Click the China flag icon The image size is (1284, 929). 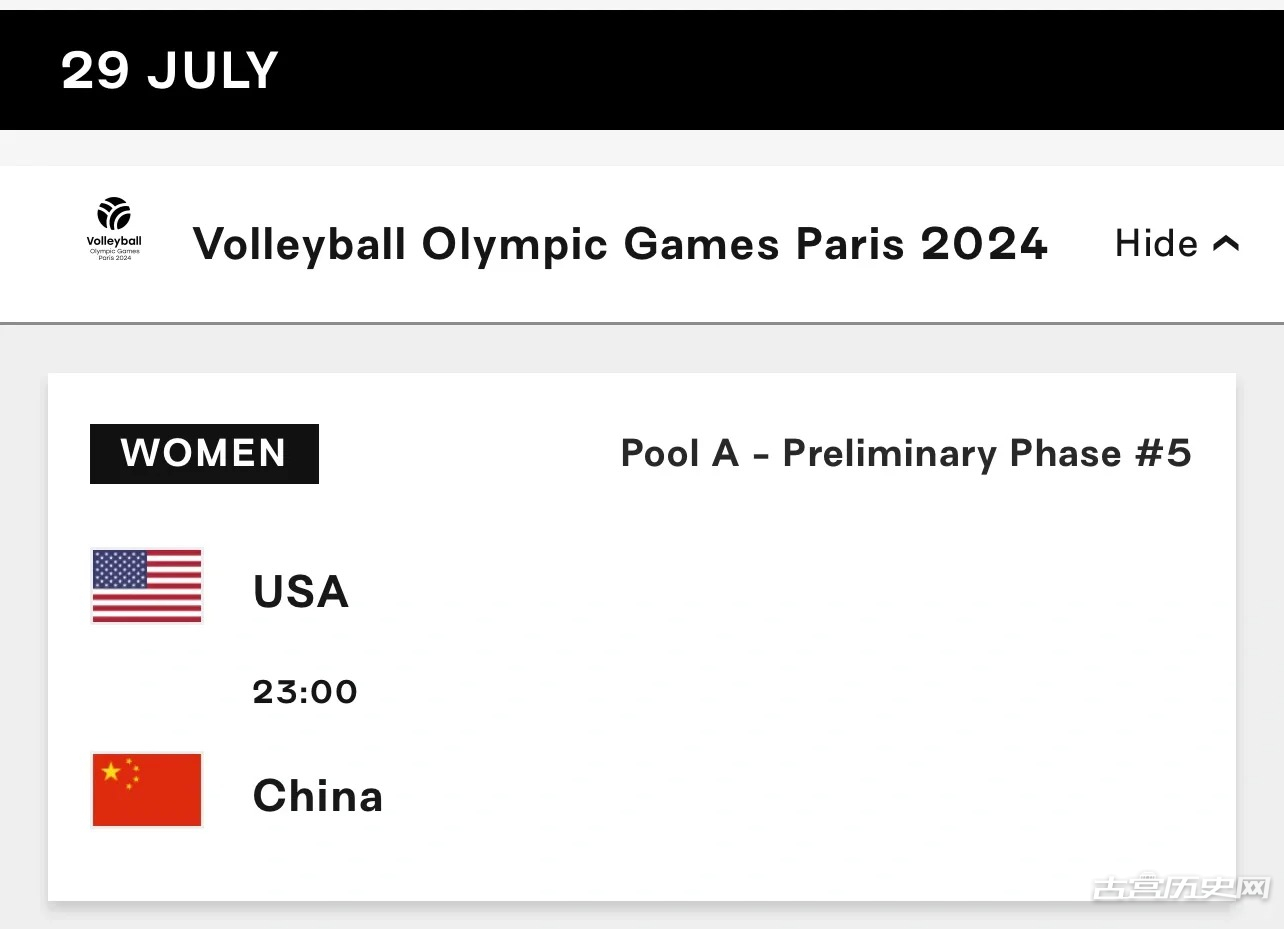click(x=147, y=790)
